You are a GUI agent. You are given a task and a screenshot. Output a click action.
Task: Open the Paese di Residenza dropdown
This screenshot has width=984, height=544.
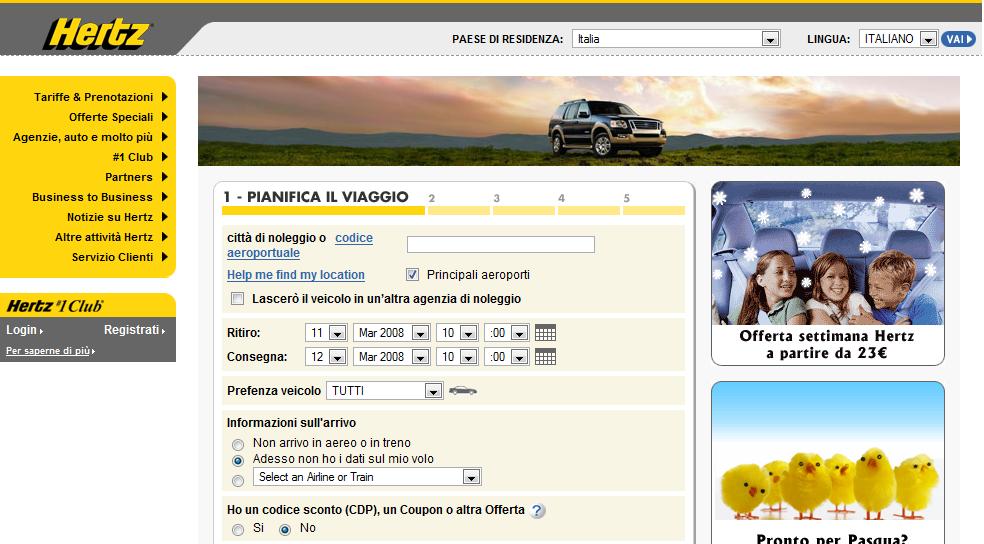(x=676, y=39)
